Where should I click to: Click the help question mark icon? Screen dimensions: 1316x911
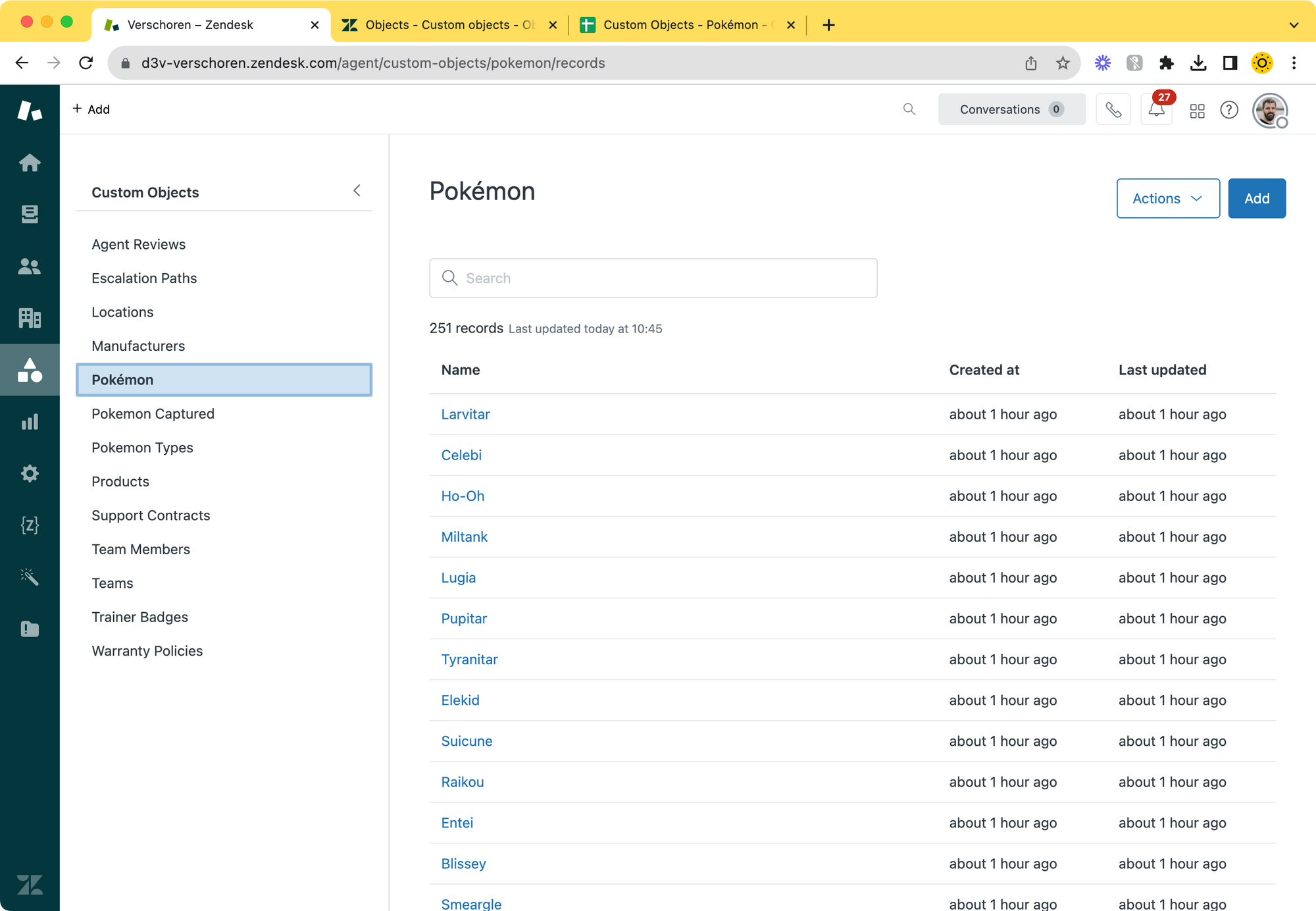pyautogui.click(x=1228, y=110)
